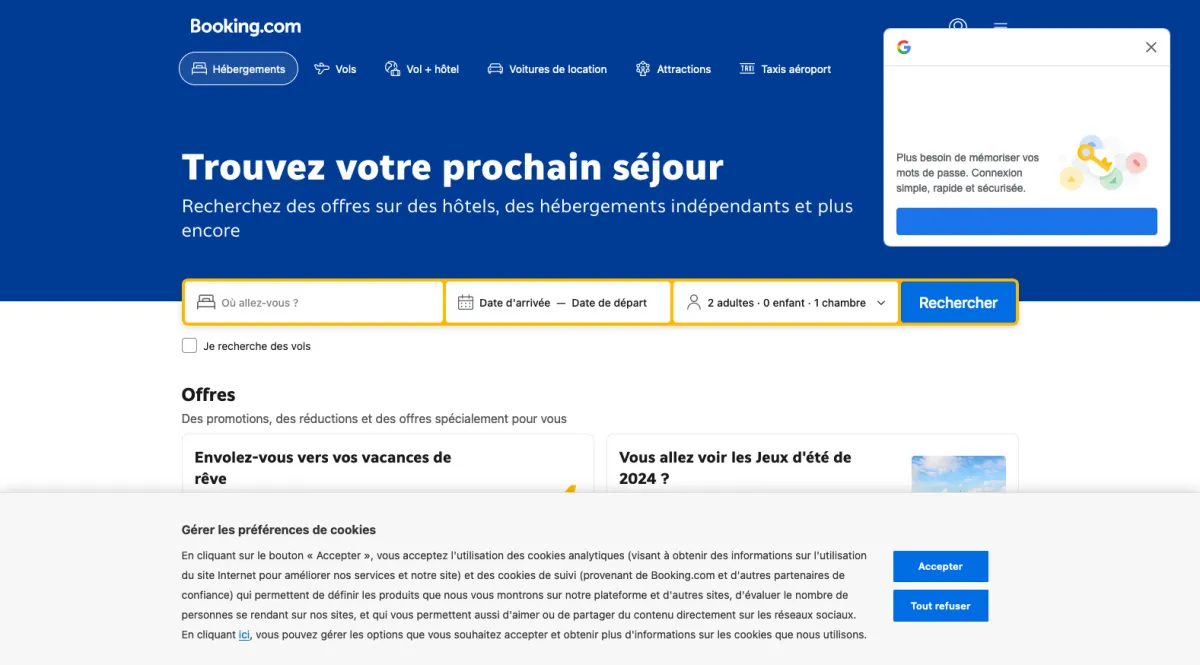Click the bed icon on Hébergements tab

click(199, 69)
